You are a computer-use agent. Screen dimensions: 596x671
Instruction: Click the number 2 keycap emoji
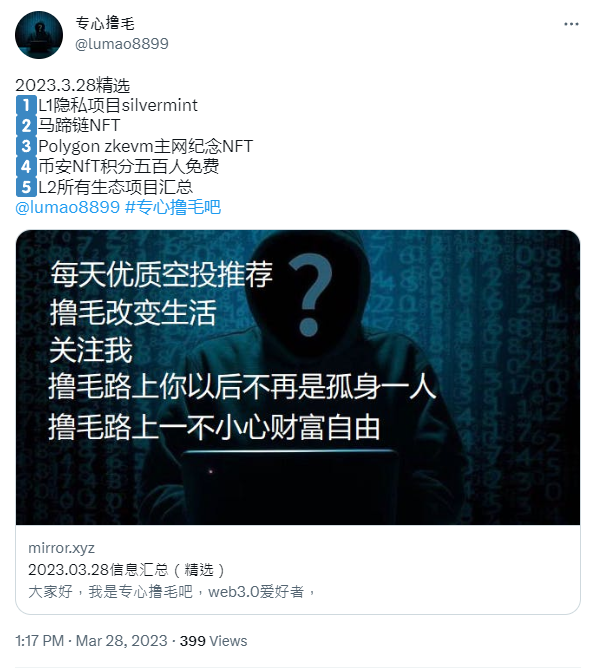click(26, 126)
